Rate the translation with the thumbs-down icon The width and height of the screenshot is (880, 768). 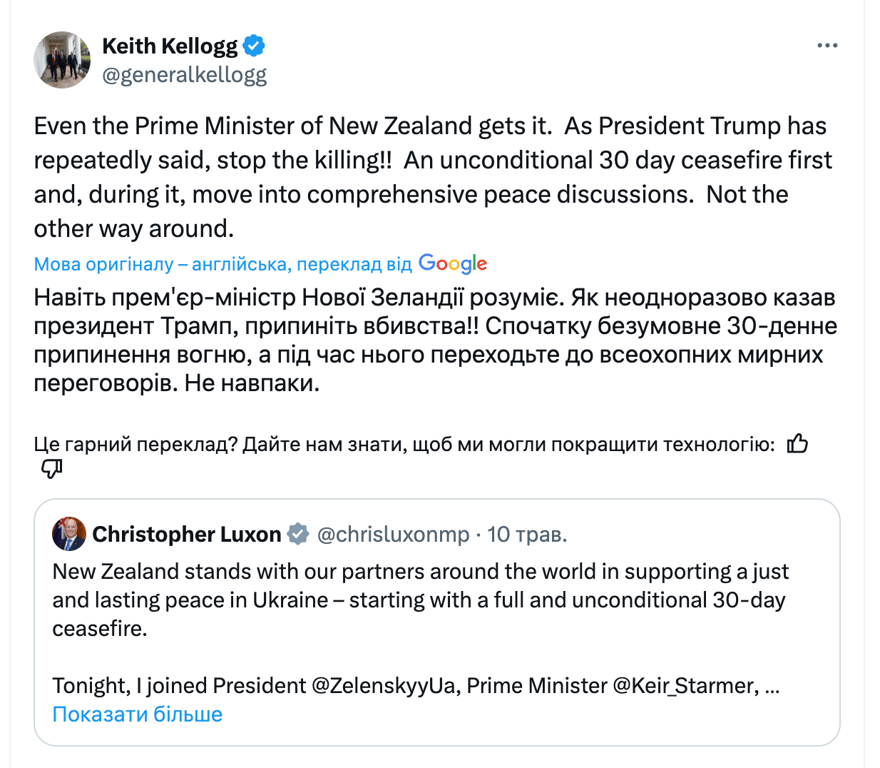coord(49,468)
